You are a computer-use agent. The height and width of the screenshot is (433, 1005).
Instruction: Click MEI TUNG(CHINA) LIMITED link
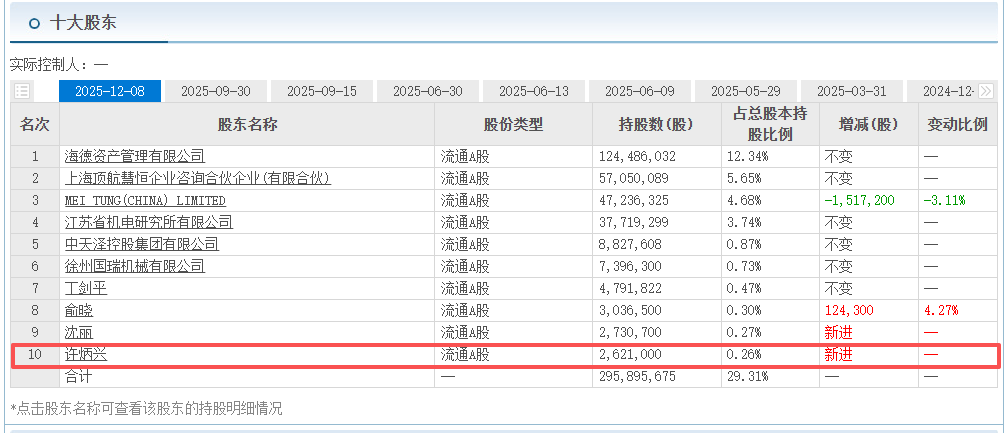pyautogui.click(x=145, y=200)
